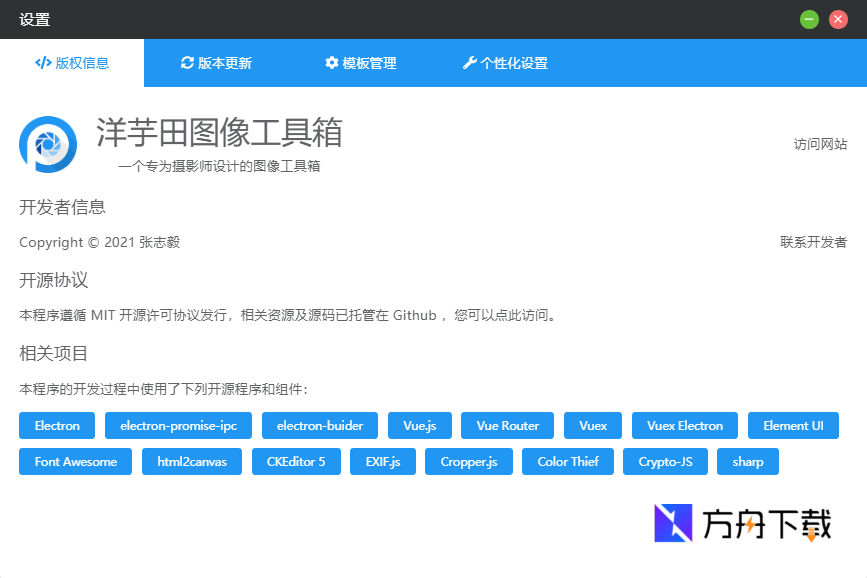Click the Font Awesome button
Viewport: 867px width, 578px height.
(74, 461)
